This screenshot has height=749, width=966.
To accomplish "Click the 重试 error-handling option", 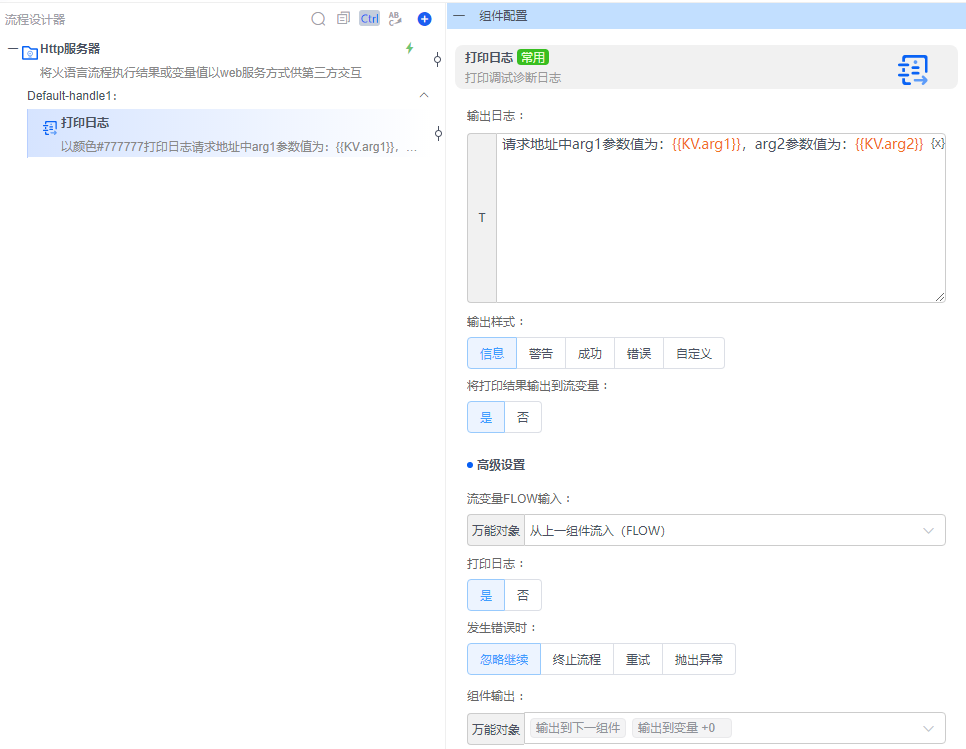I will click(x=638, y=659).
